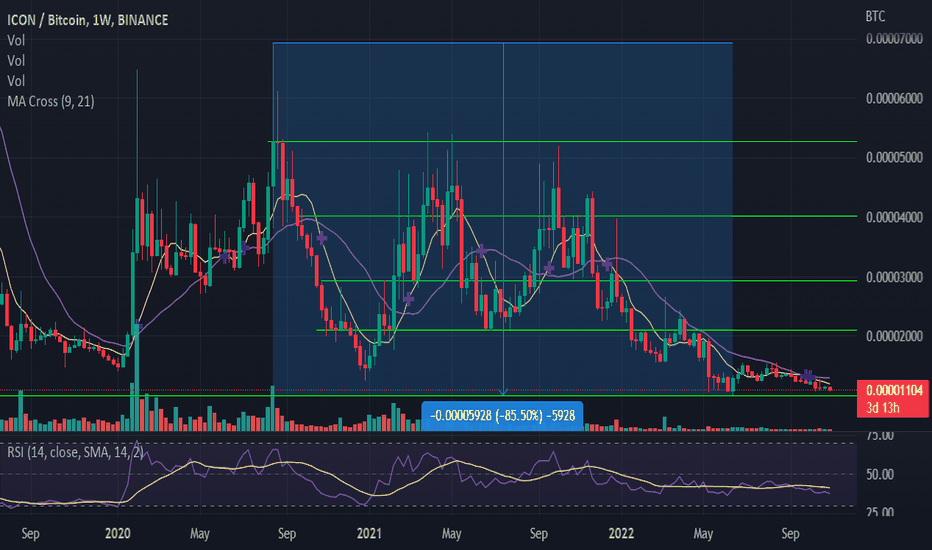Viewport: 932px width, 550px height.
Task: Click the 3d 13h bar countdown label
Action: pyautogui.click(x=883, y=408)
